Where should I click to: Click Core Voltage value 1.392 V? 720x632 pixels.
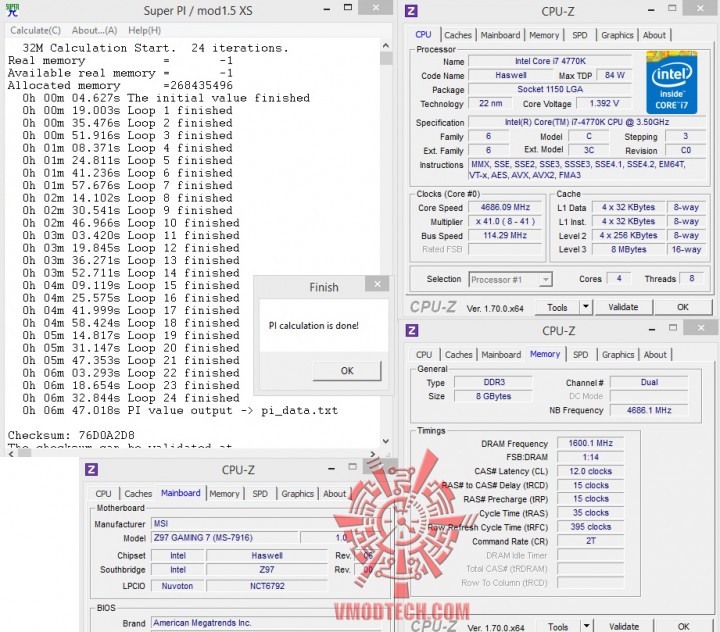point(604,103)
